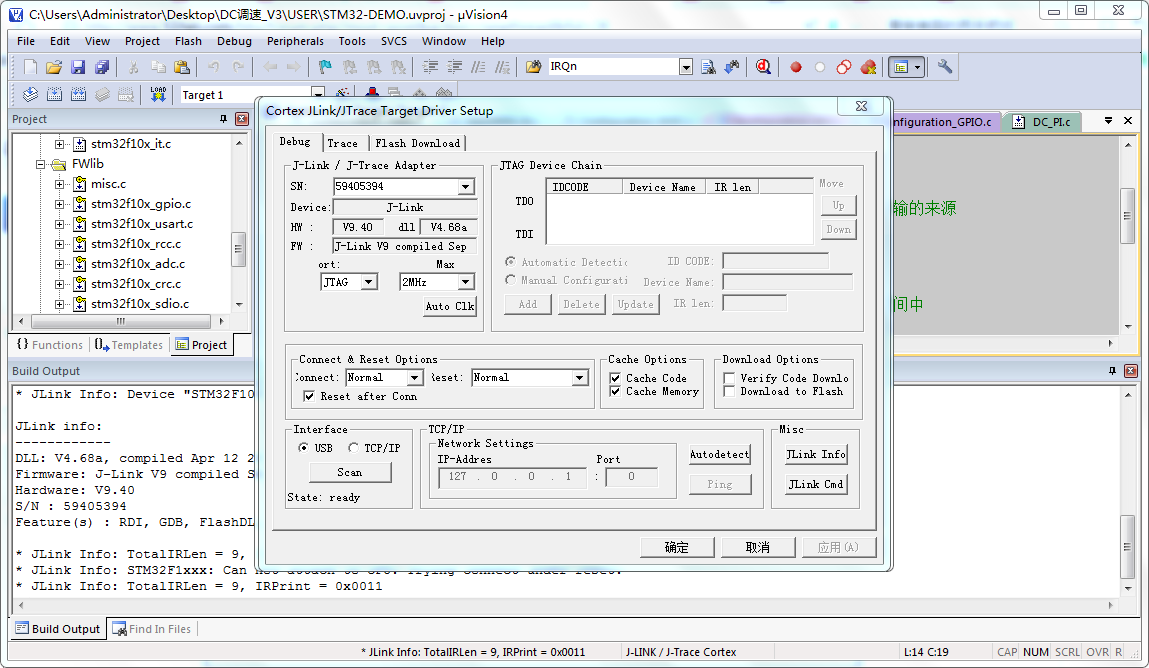Insert bookmark using the flag icon
This screenshot has height=668, width=1149.
(325, 67)
